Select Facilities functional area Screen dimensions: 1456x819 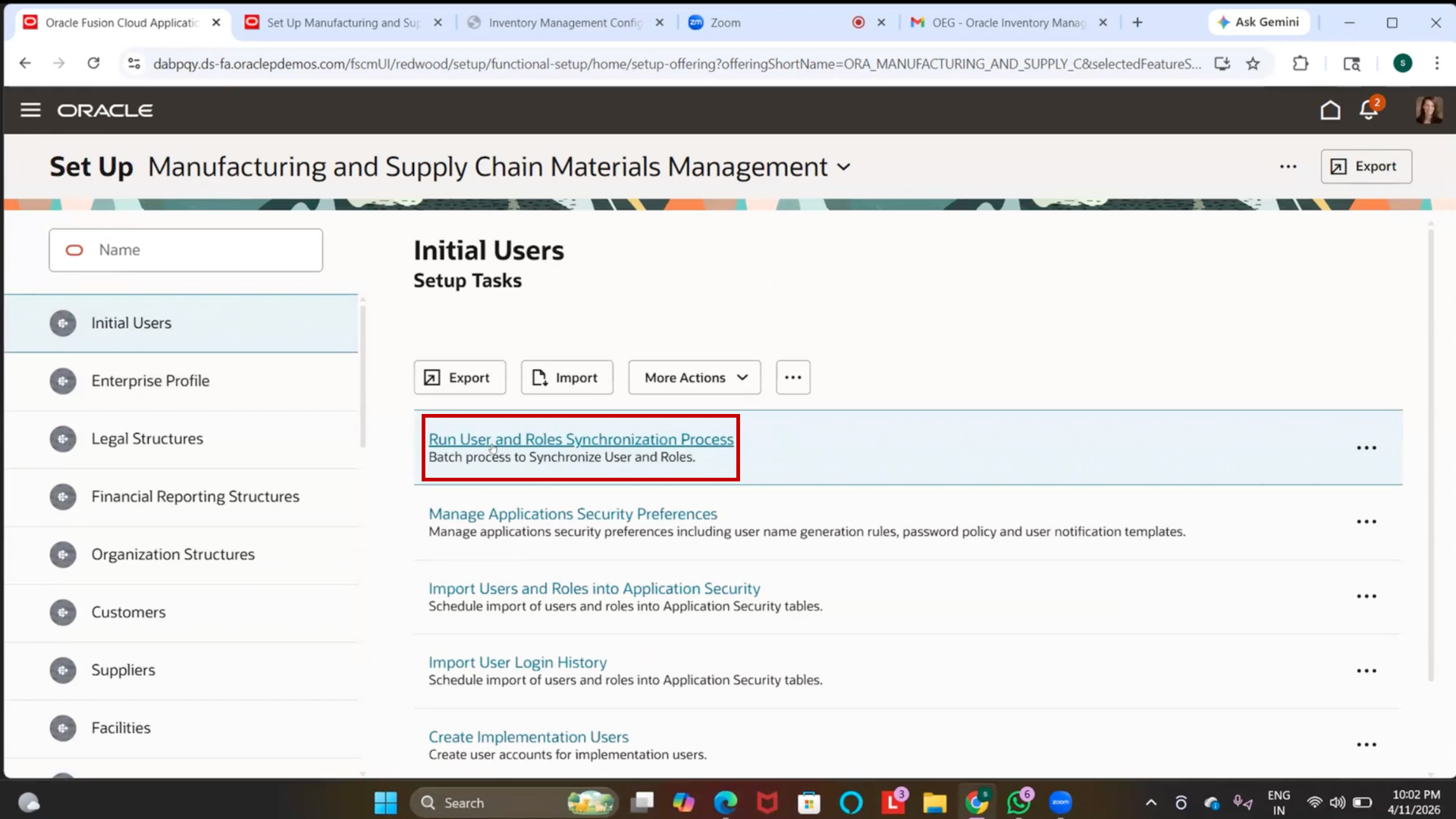coord(181,728)
